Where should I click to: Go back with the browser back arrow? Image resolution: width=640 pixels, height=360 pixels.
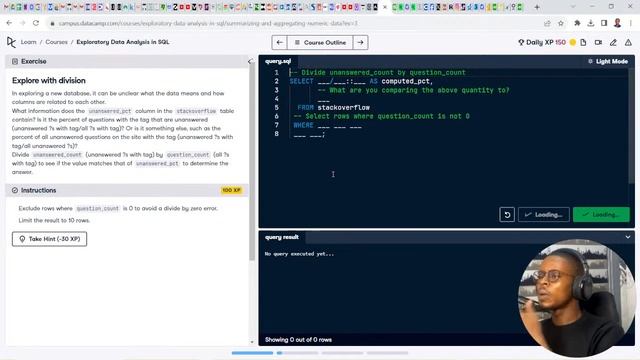coord(9,23)
